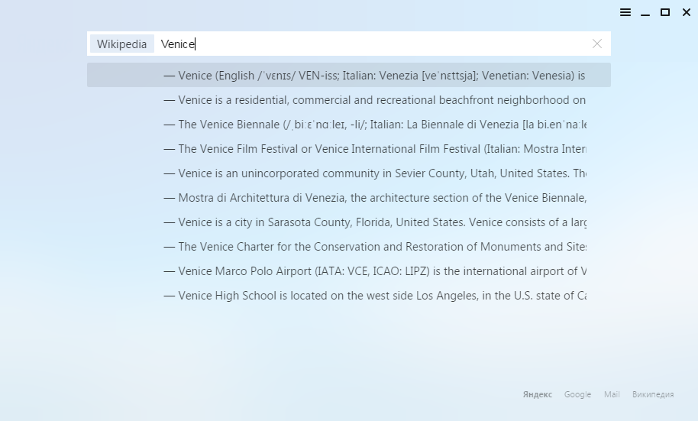Open the Venice Film Festival suggestion
The height and width of the screenshot is (421, 698).
[349, 149]
